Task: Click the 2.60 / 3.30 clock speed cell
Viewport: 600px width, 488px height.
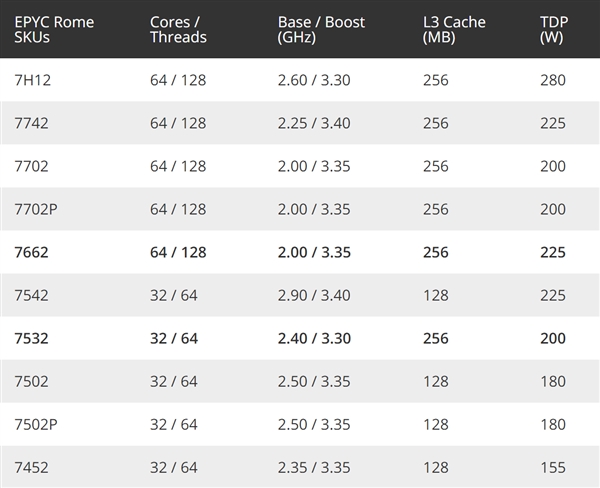Action: [x=314, y=80]
